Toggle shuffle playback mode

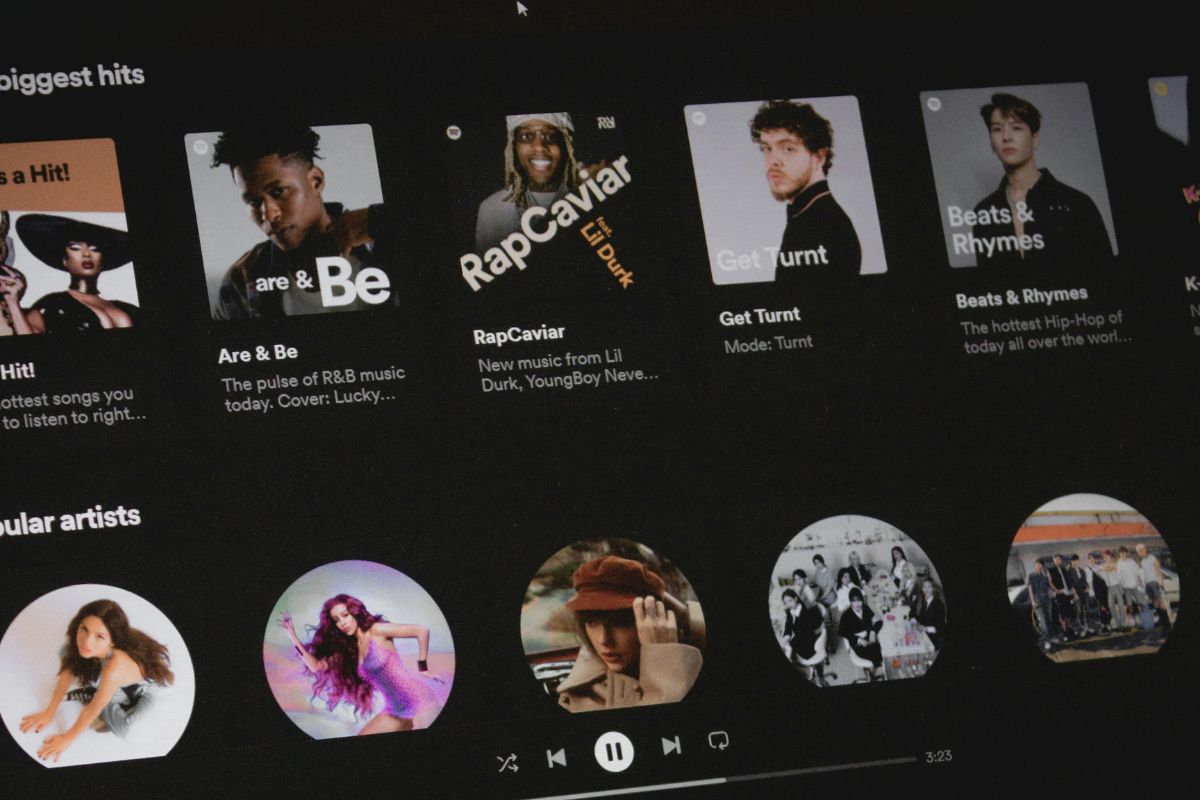click(x=507, y=763)
